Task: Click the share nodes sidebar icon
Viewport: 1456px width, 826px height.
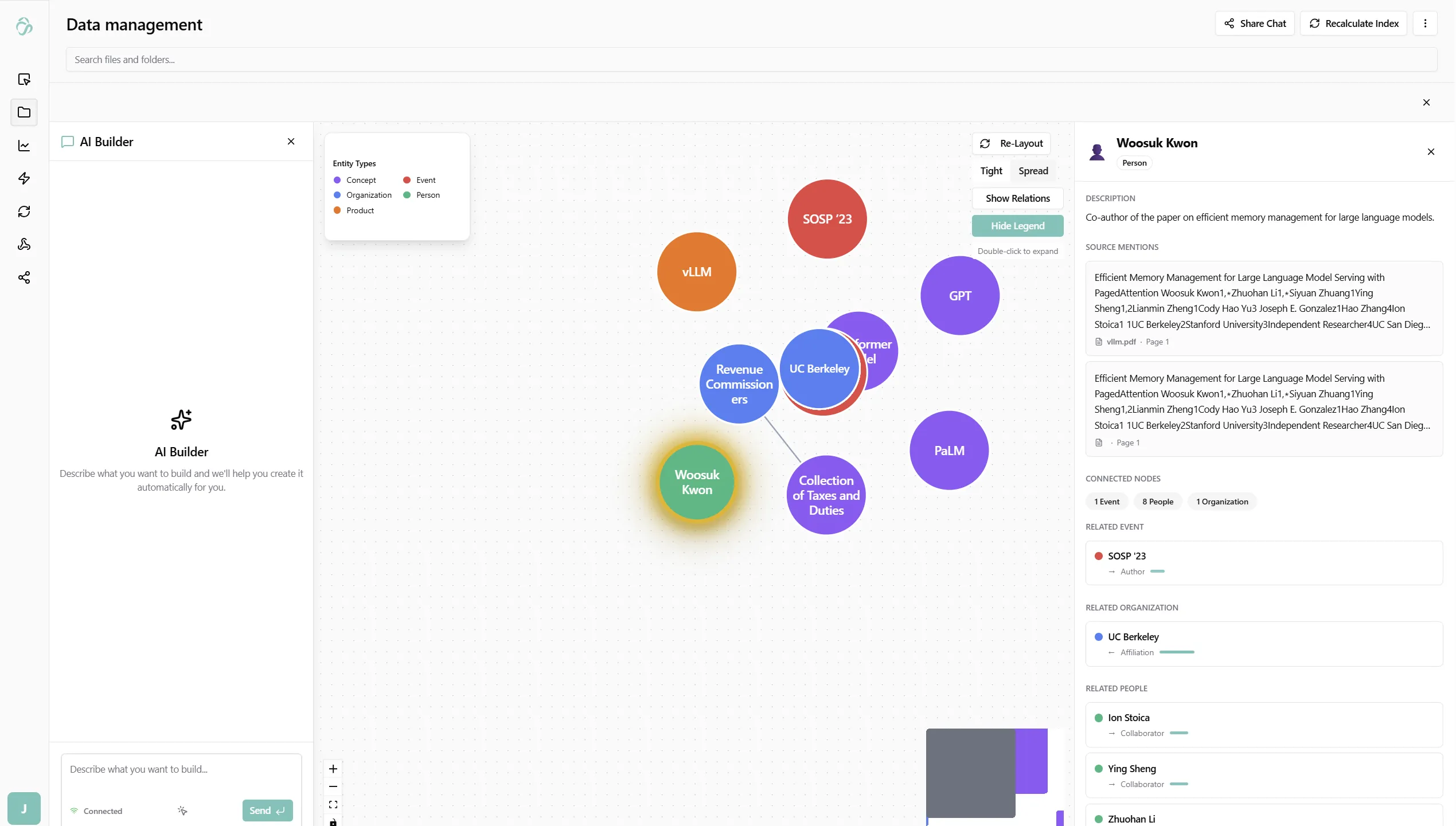Action: (x=24, y=278)
